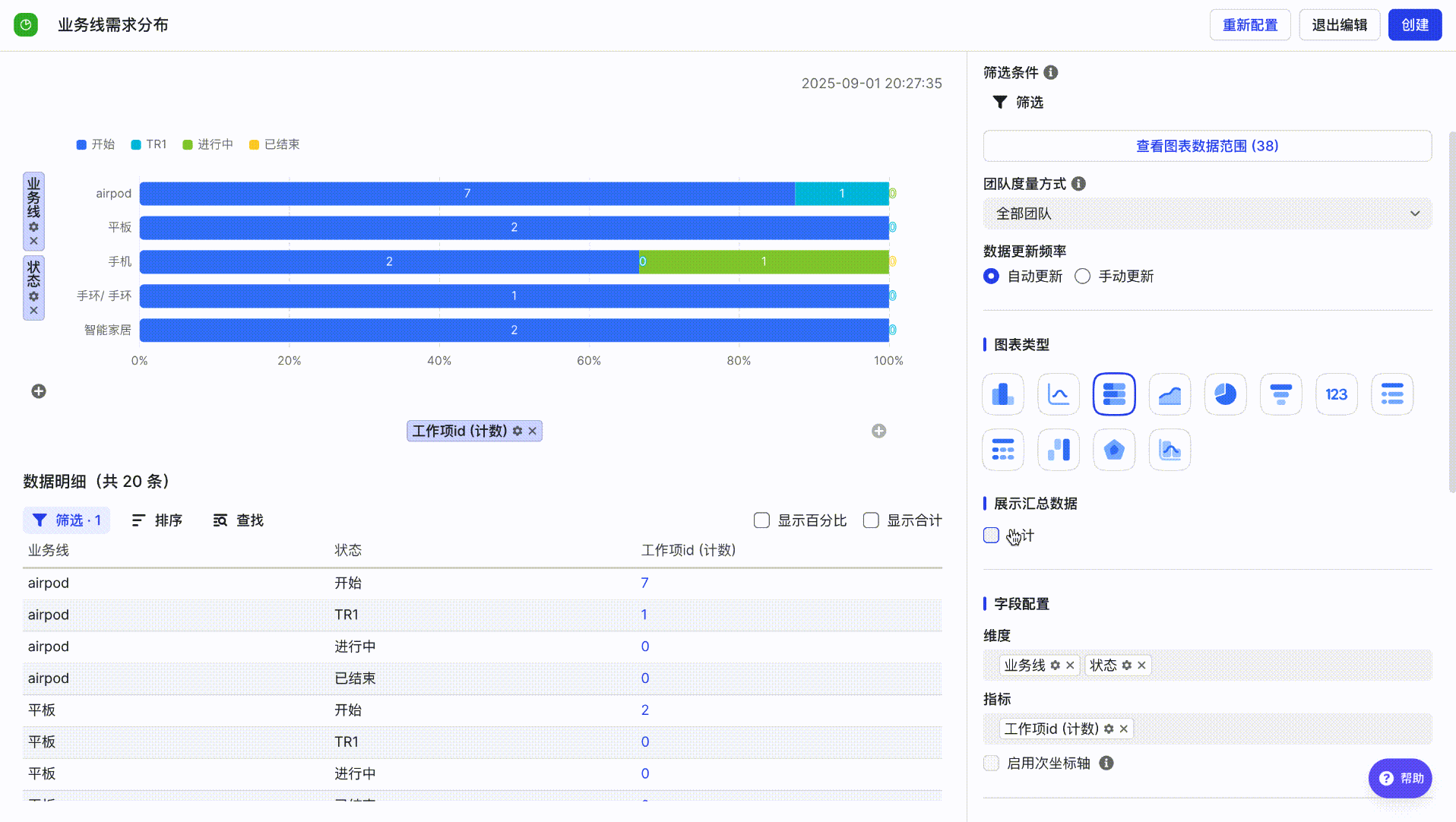Select the combined line-area chart type
The width and height of the screenshot is (1456, 822).
click(1170, 450)
